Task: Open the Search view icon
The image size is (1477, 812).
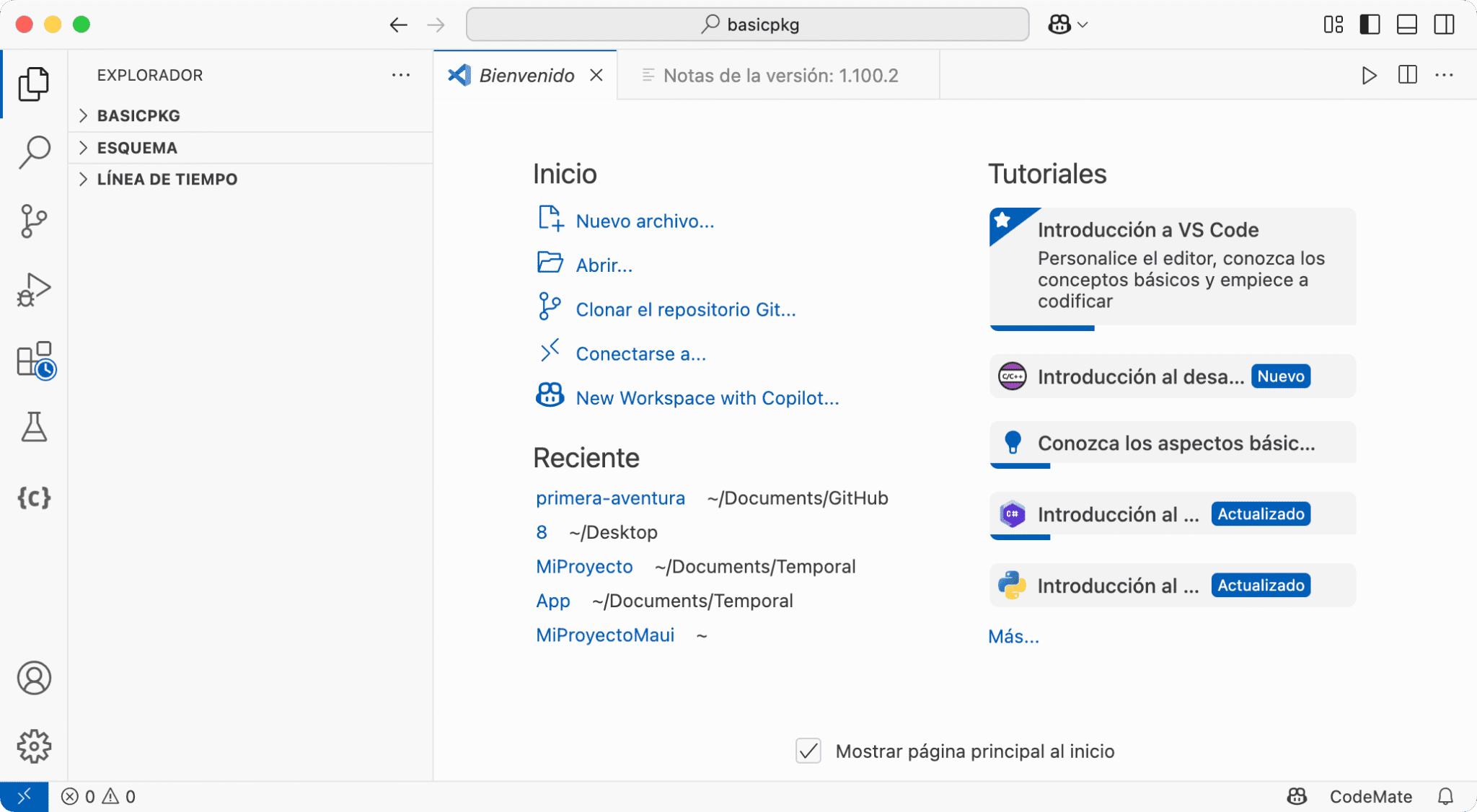Action: pyautogui.click(x=34, y=151)
